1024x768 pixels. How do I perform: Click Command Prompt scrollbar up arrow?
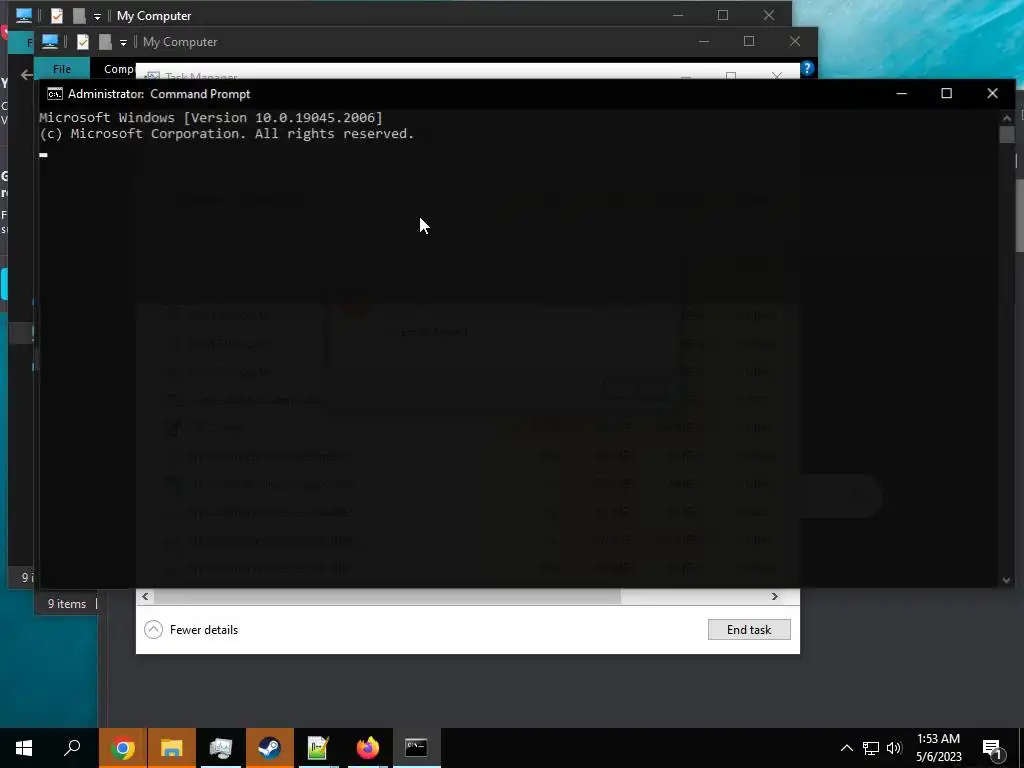click(1006, 118)
